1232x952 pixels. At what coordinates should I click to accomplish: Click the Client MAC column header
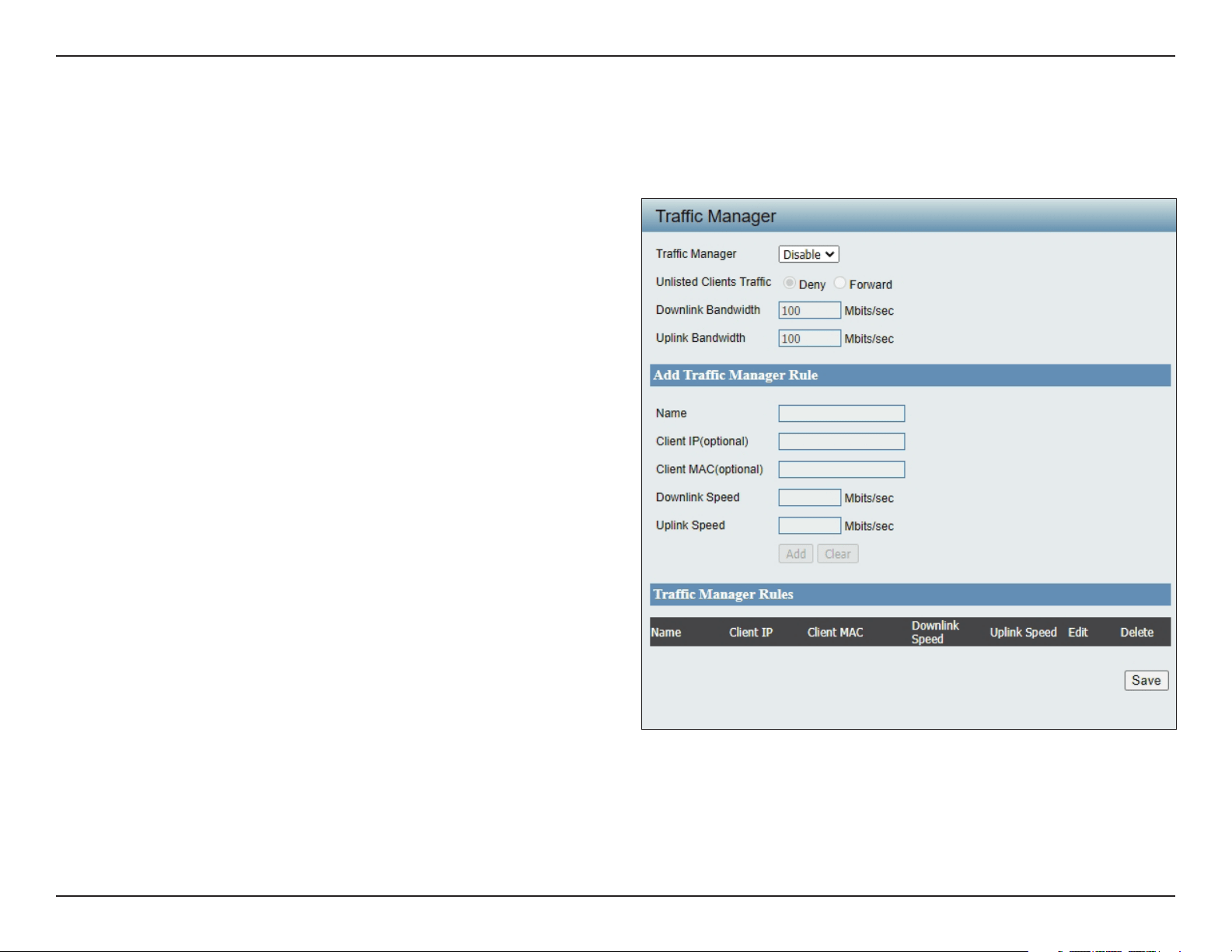[x=836, y=633]
